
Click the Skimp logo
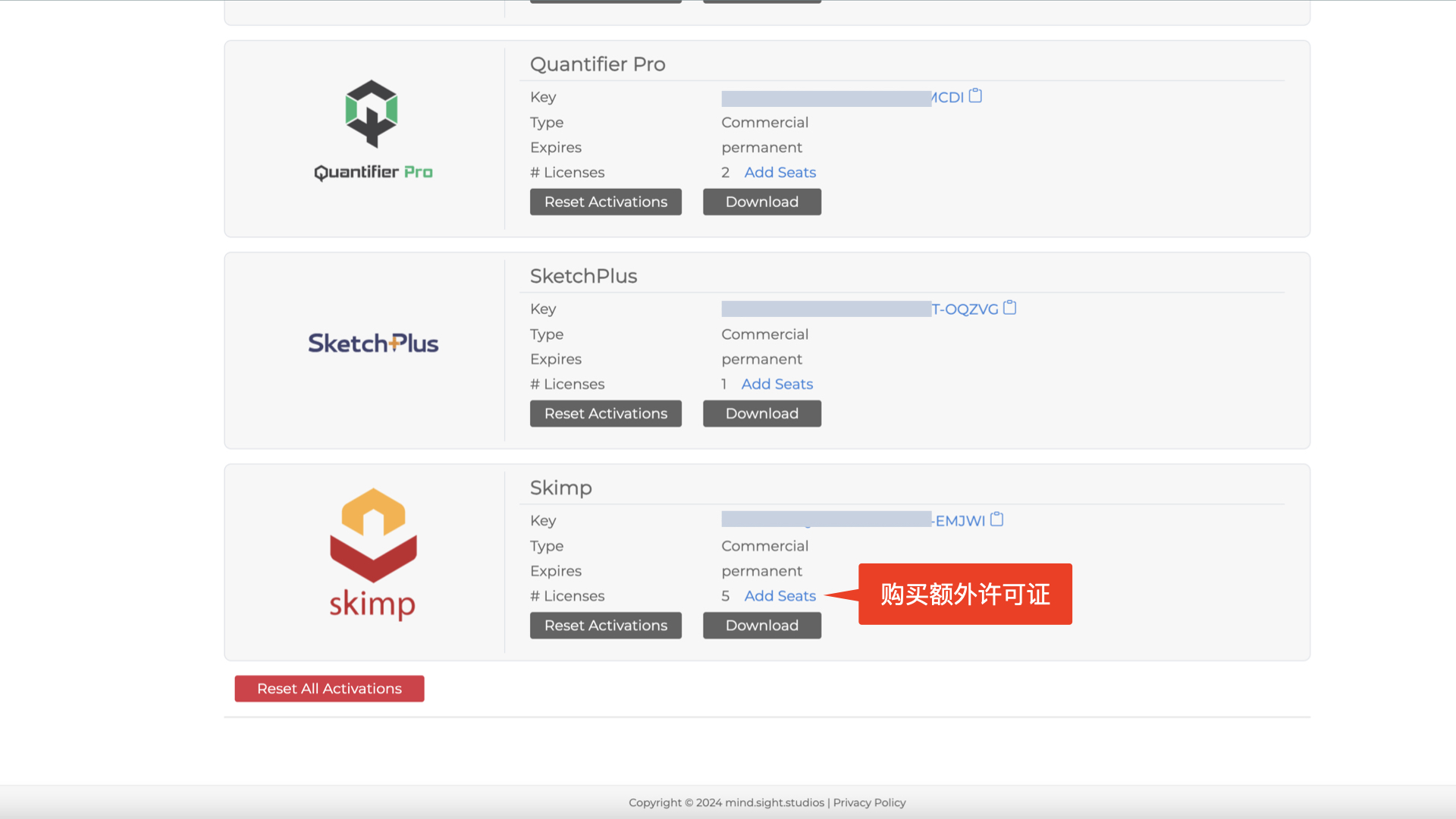pyautogui.click(x=372, y=554)
